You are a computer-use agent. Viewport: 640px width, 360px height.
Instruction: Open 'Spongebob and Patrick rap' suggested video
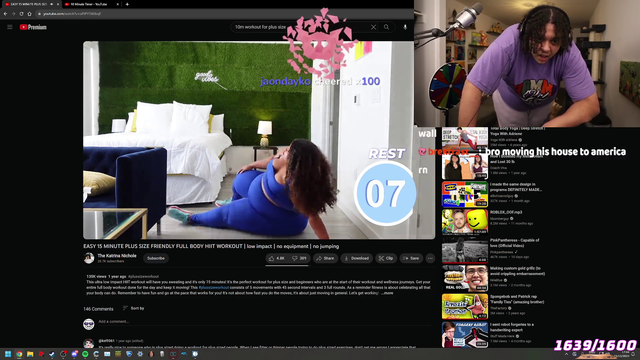465,307
